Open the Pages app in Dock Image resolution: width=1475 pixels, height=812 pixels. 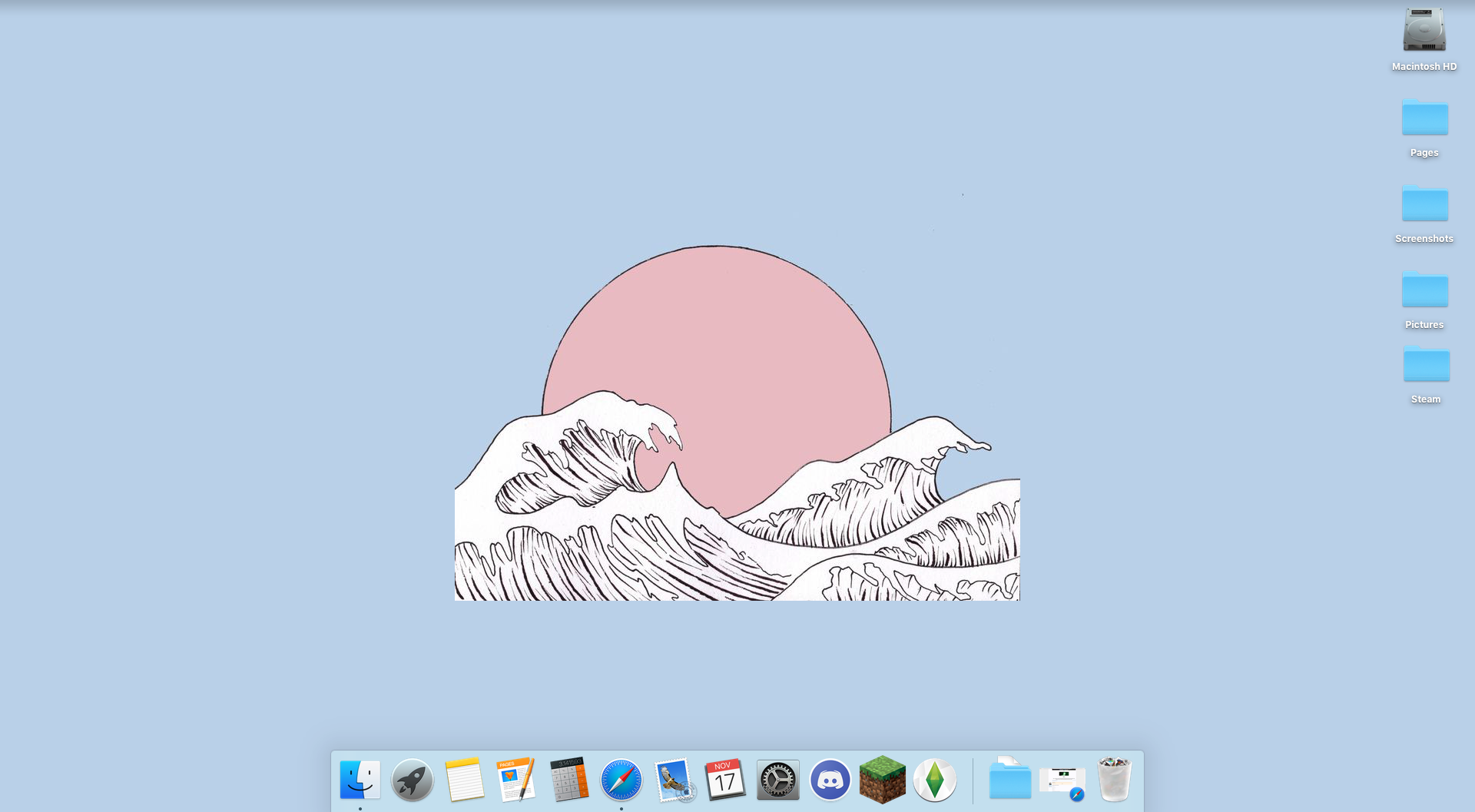516,780
